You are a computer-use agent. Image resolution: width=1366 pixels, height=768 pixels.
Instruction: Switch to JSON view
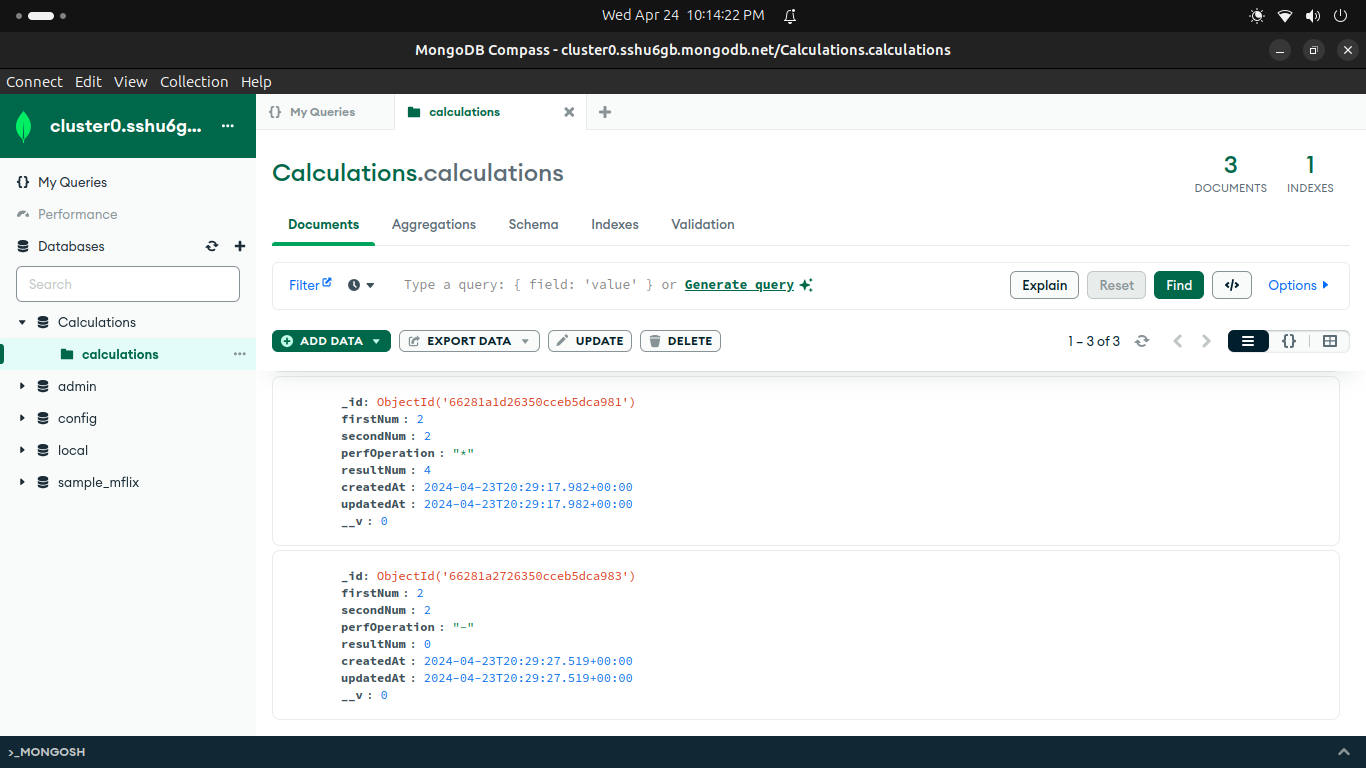[x=1289, y=341]
